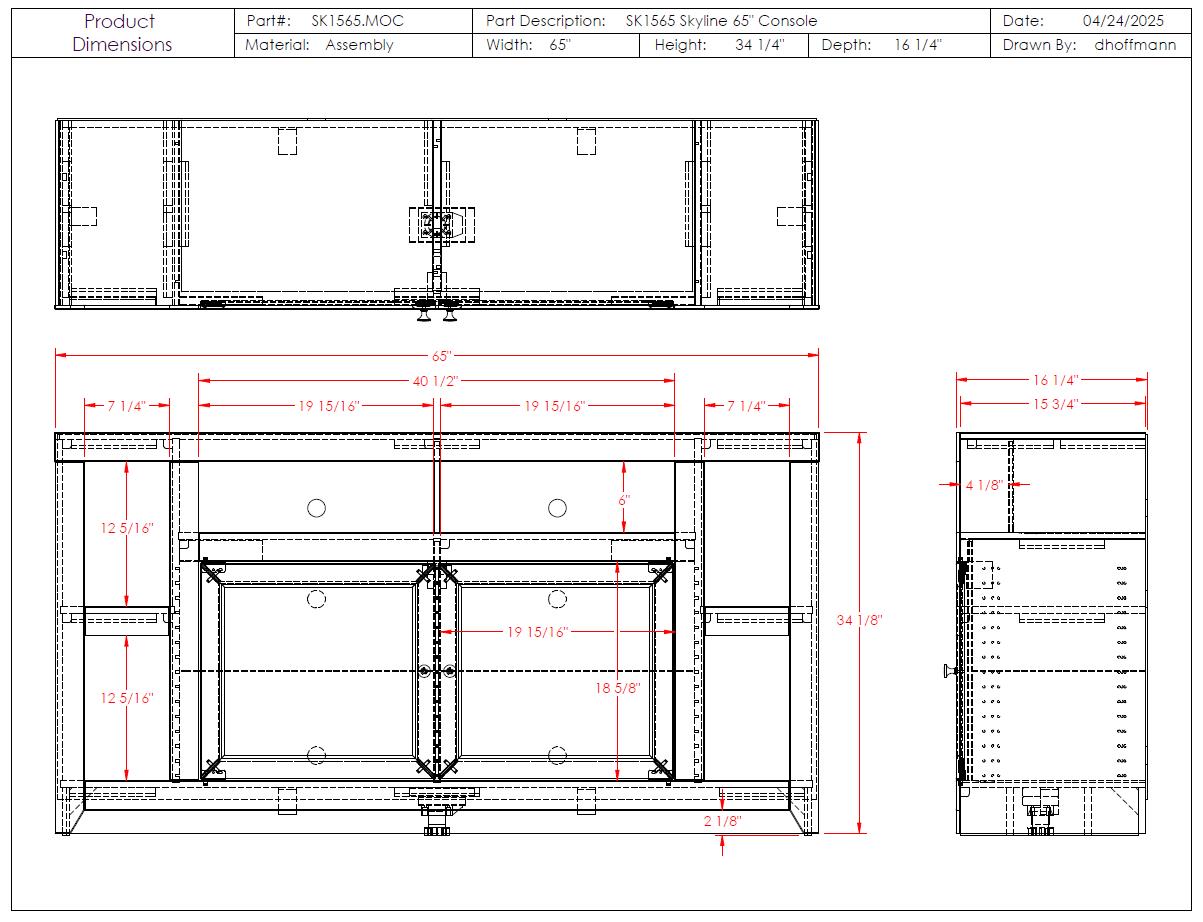Select the upper 12 5/16" dimension label
Image resolution: width=1203 pixels, height=922 pixels.
126,528
